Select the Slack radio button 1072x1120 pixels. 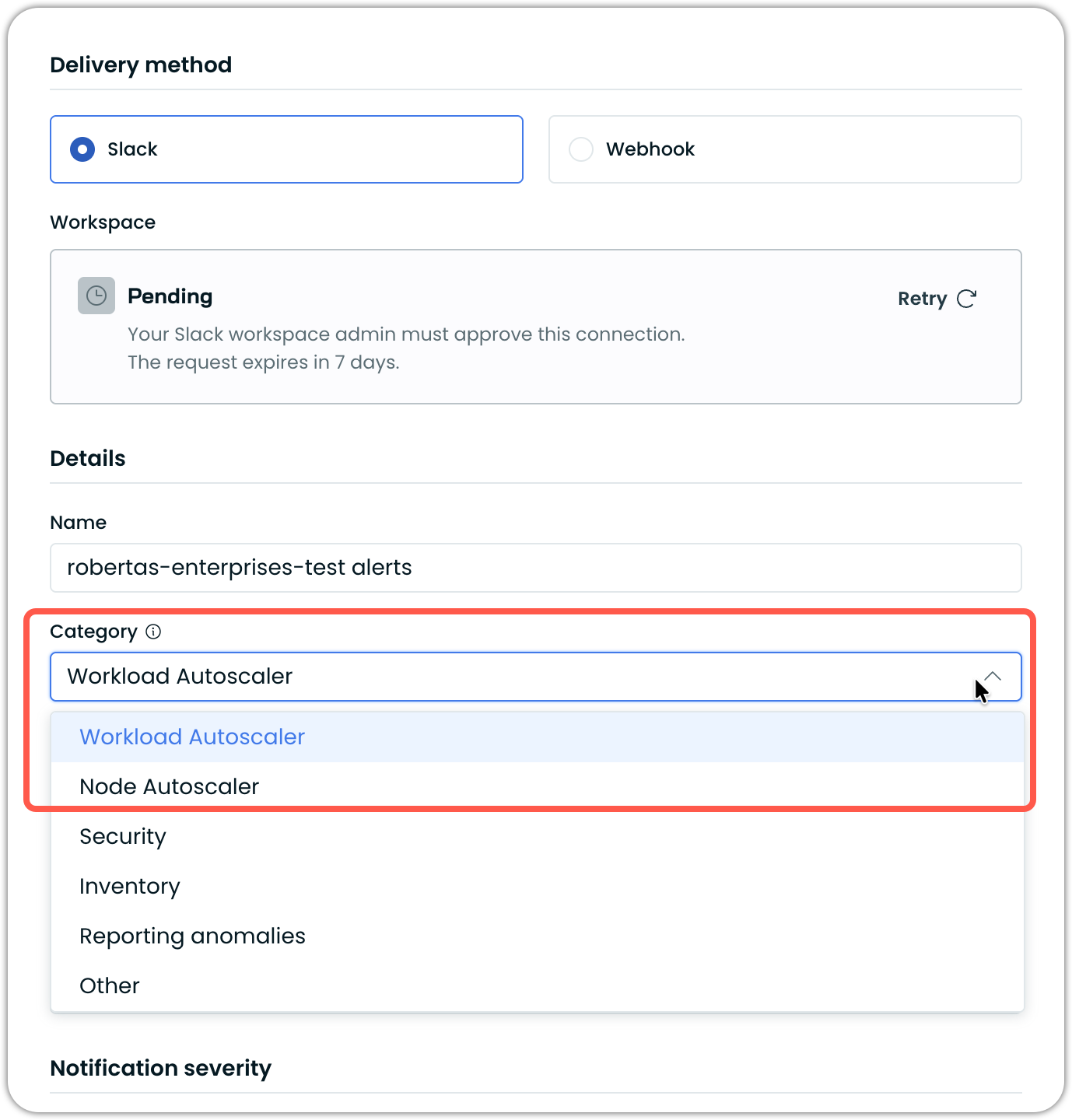point(82,149)
